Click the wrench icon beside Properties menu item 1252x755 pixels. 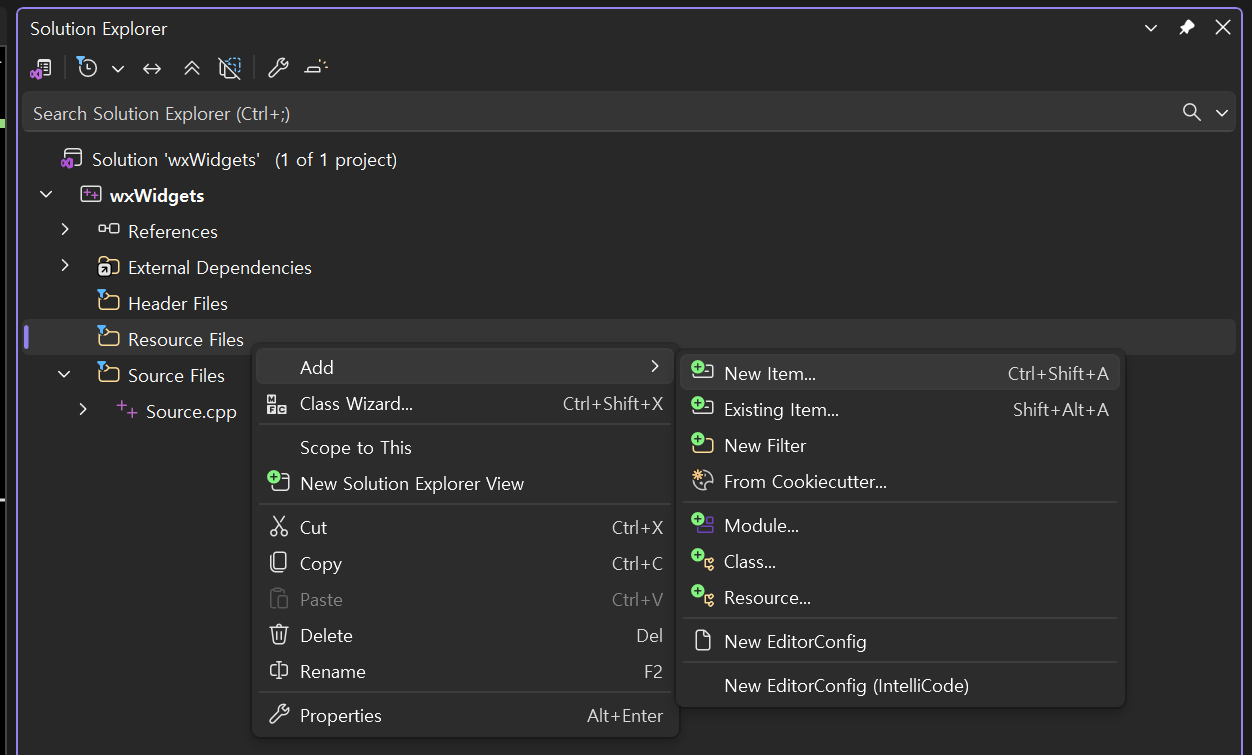(x=279, y=715)
